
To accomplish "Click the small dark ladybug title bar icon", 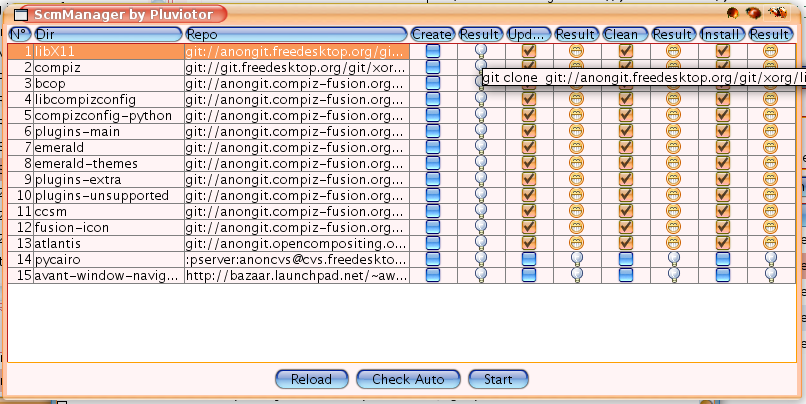I will coord(733,13).
